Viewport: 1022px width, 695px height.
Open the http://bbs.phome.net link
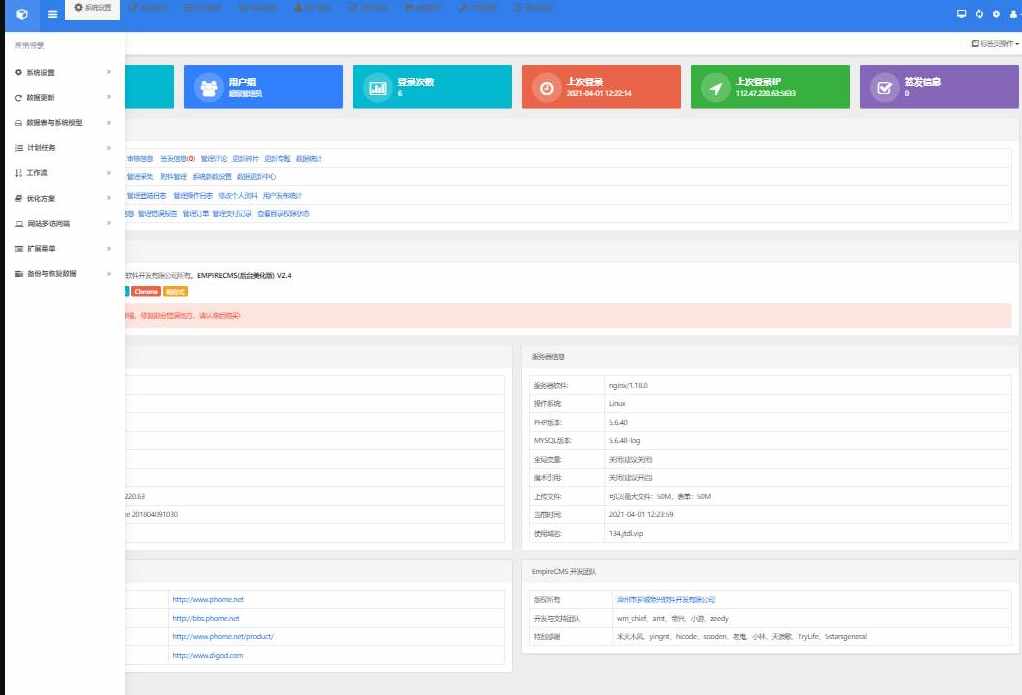tap(206, 618)
